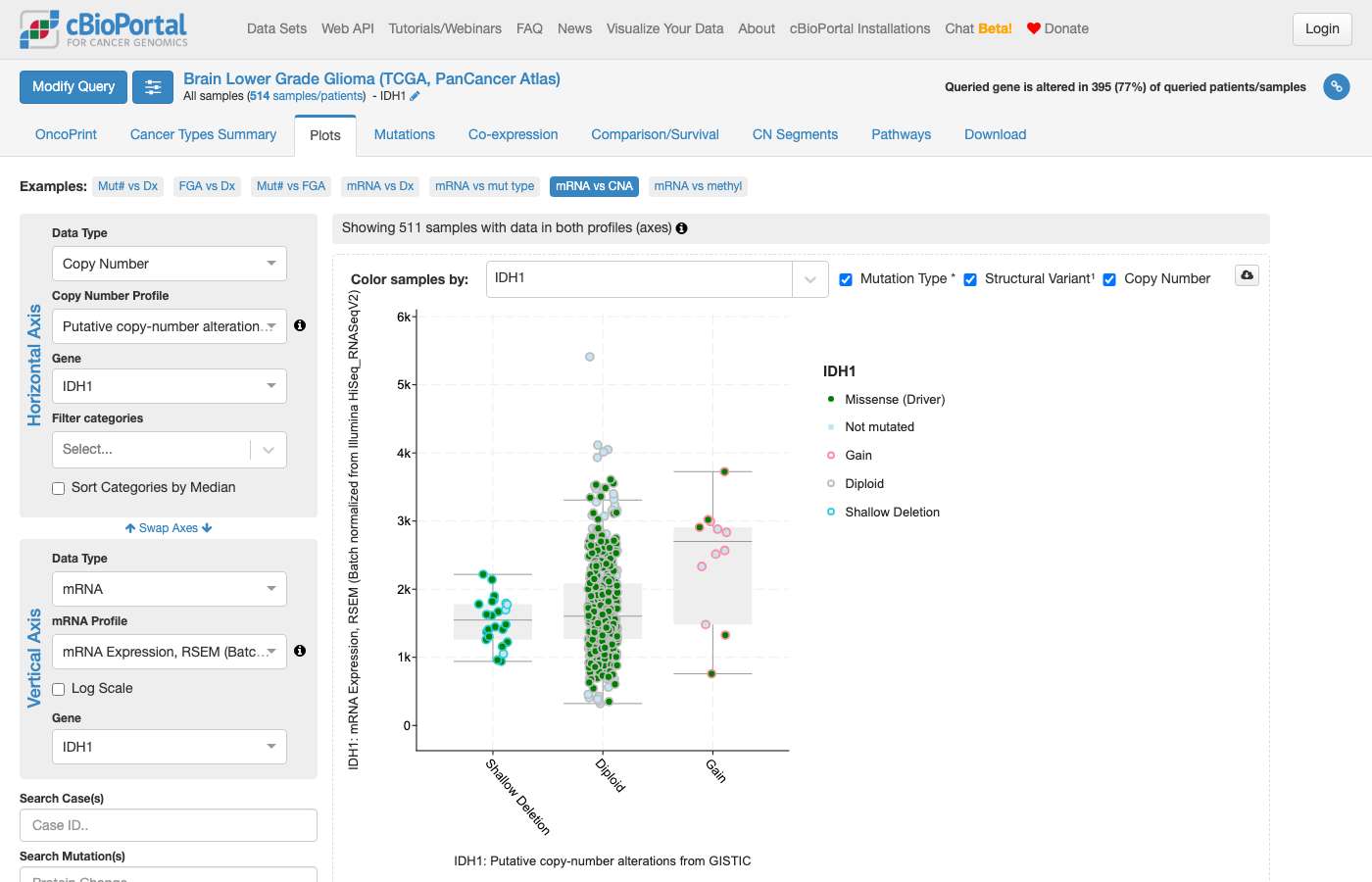Toggle the Not mutated legend marker
This screenshot has height=882, width=1372.
click(x=831, y=427)
